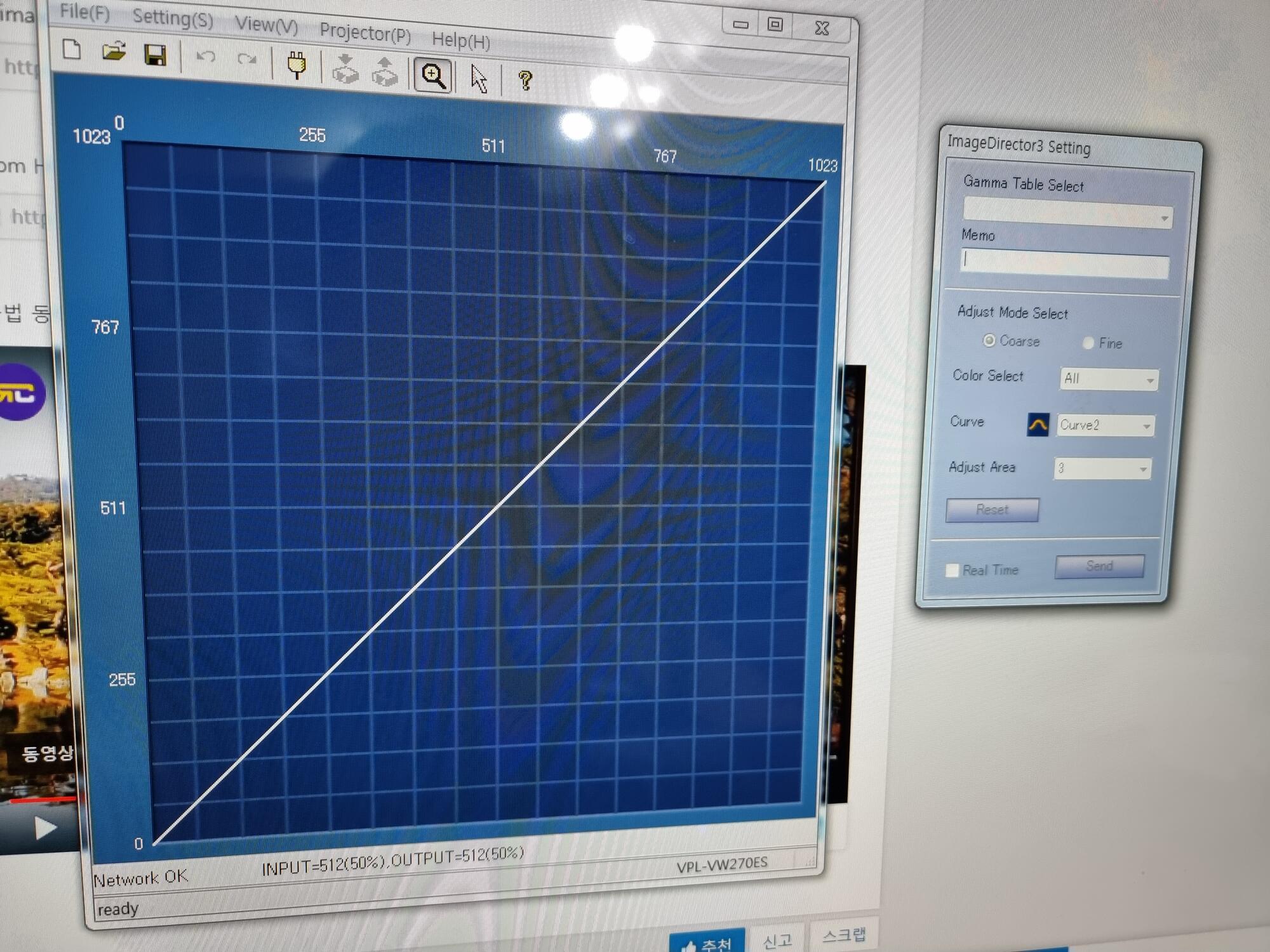
Task: Expand the Gamma Table Select dropdown
Action: (x=1164, y=218)
